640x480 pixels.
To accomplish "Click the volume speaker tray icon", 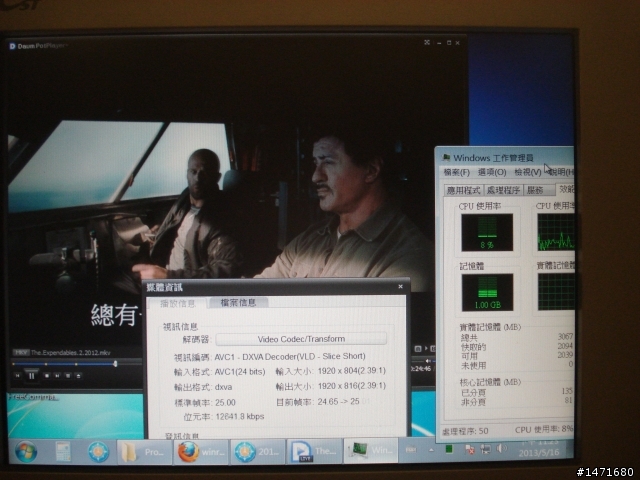I will click(x=500, y=449).
